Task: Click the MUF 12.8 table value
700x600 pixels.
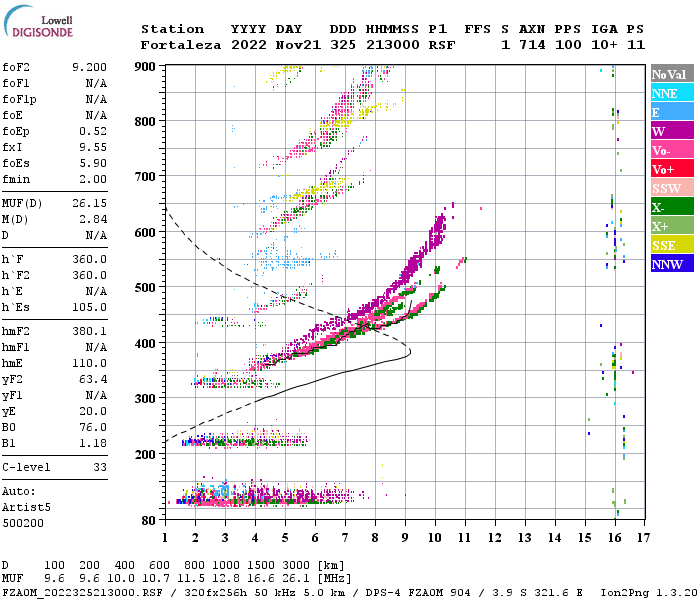Action: [x=226, y=579]
